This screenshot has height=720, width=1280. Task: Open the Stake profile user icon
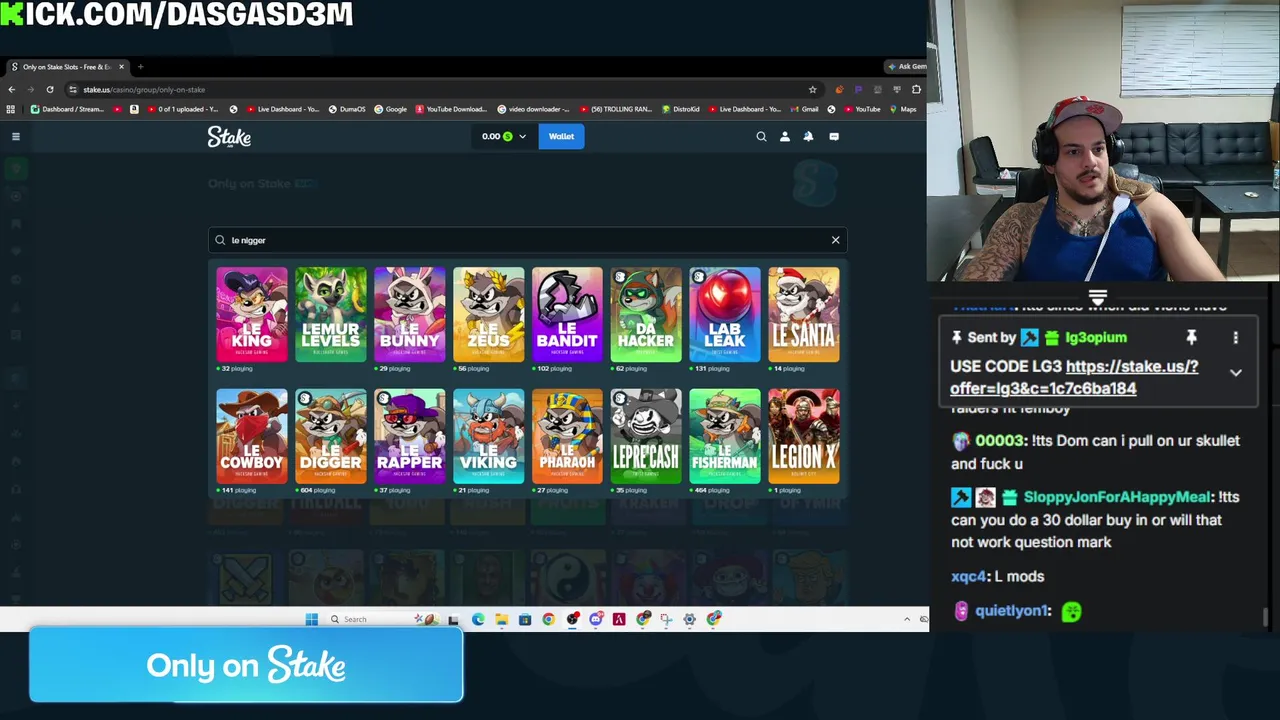(785, 136)
